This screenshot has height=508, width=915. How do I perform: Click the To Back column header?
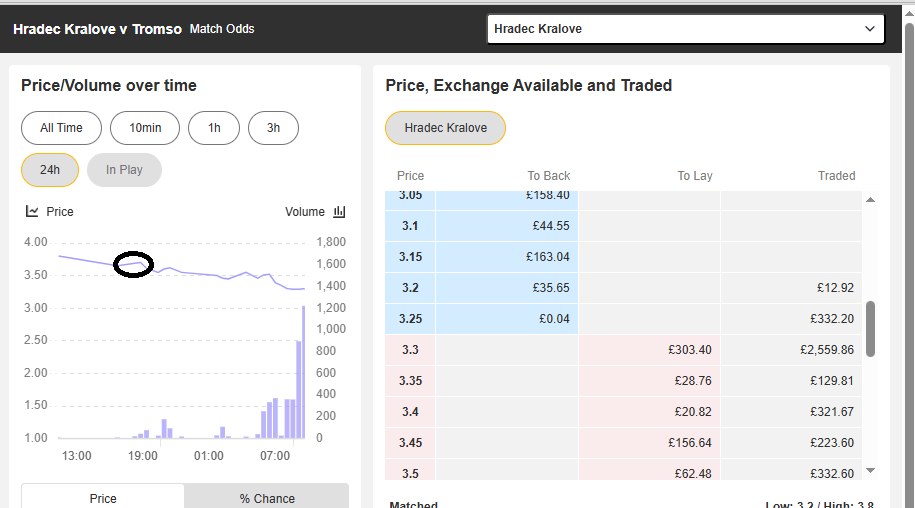pyautogui.click(x=549, y=176)
